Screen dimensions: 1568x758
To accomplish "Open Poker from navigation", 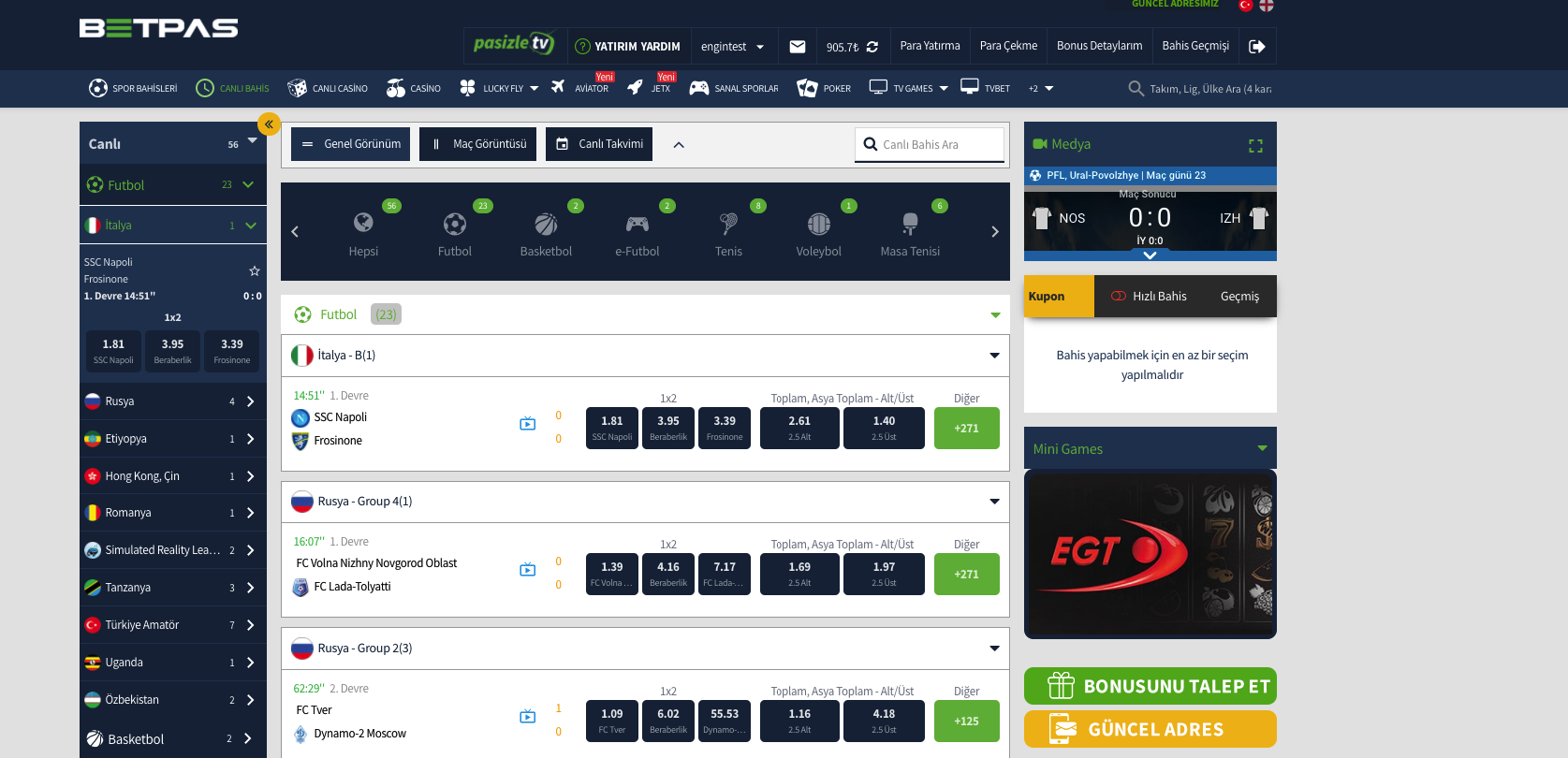I will [824, 89].
